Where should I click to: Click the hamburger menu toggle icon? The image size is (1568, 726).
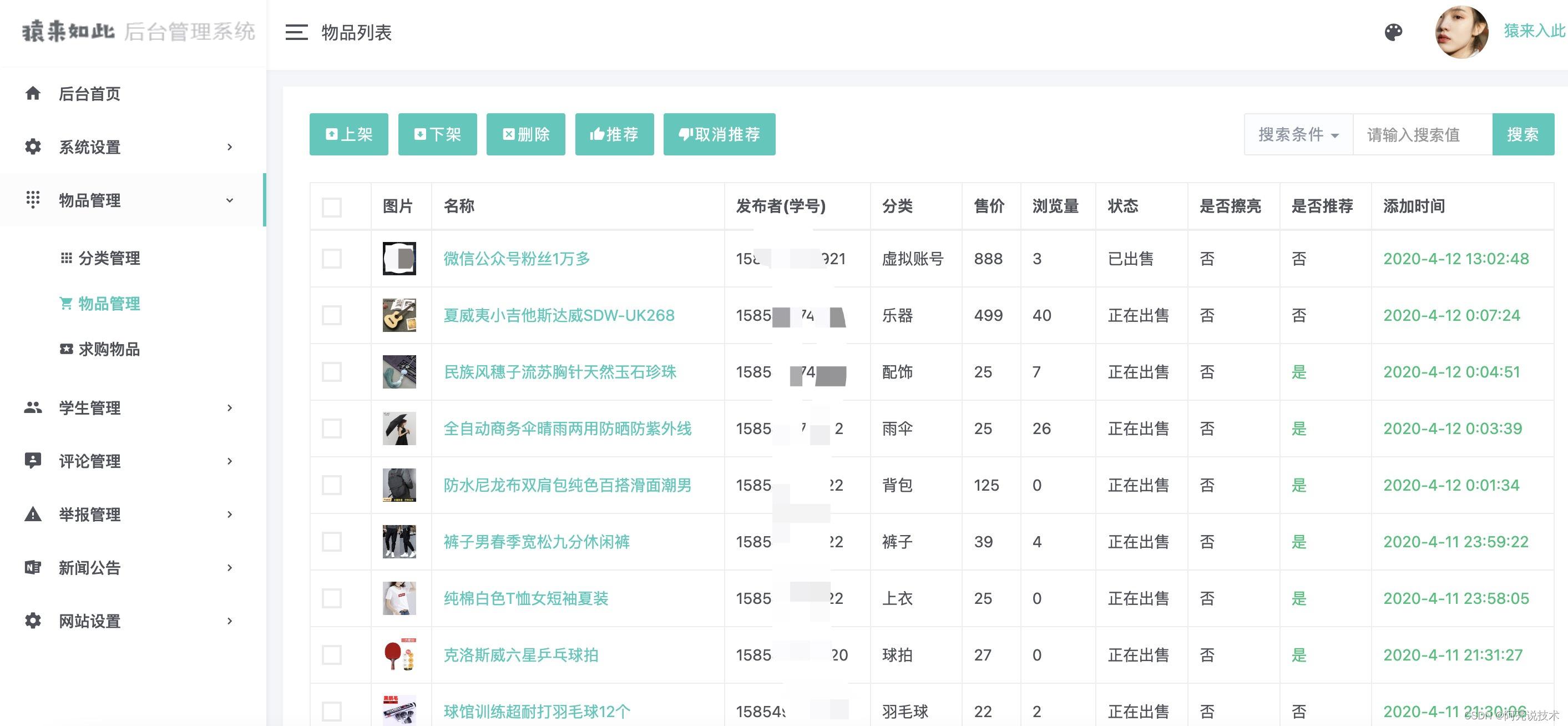pyautogui.click(x=296, y=32)
